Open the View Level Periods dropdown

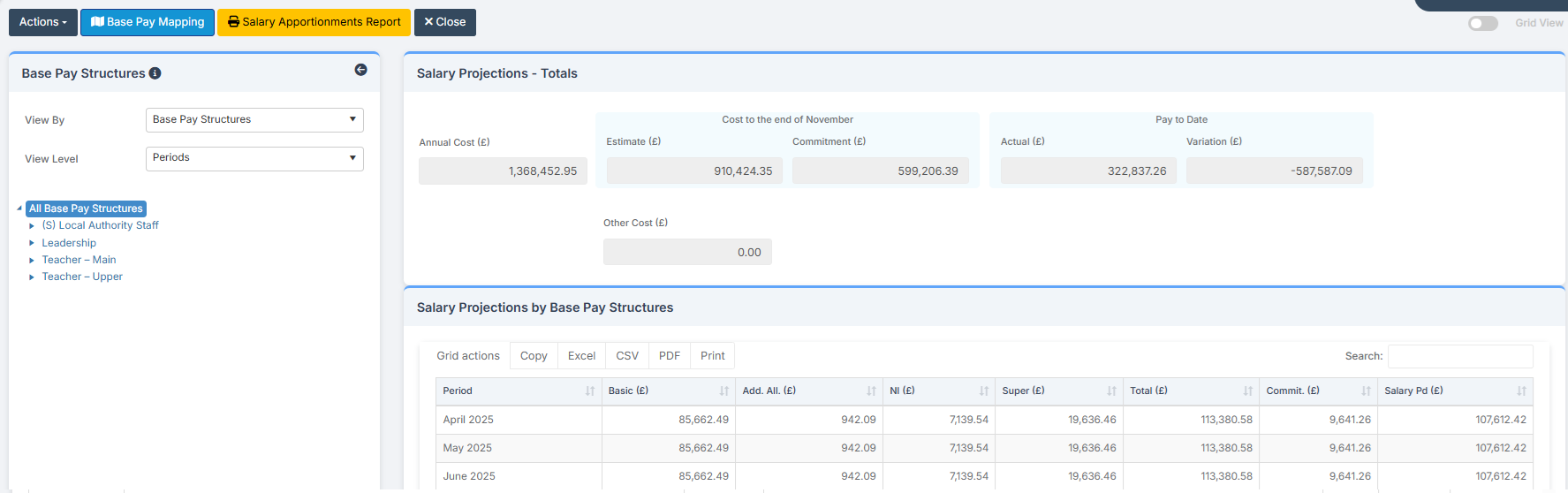[254, 158]
